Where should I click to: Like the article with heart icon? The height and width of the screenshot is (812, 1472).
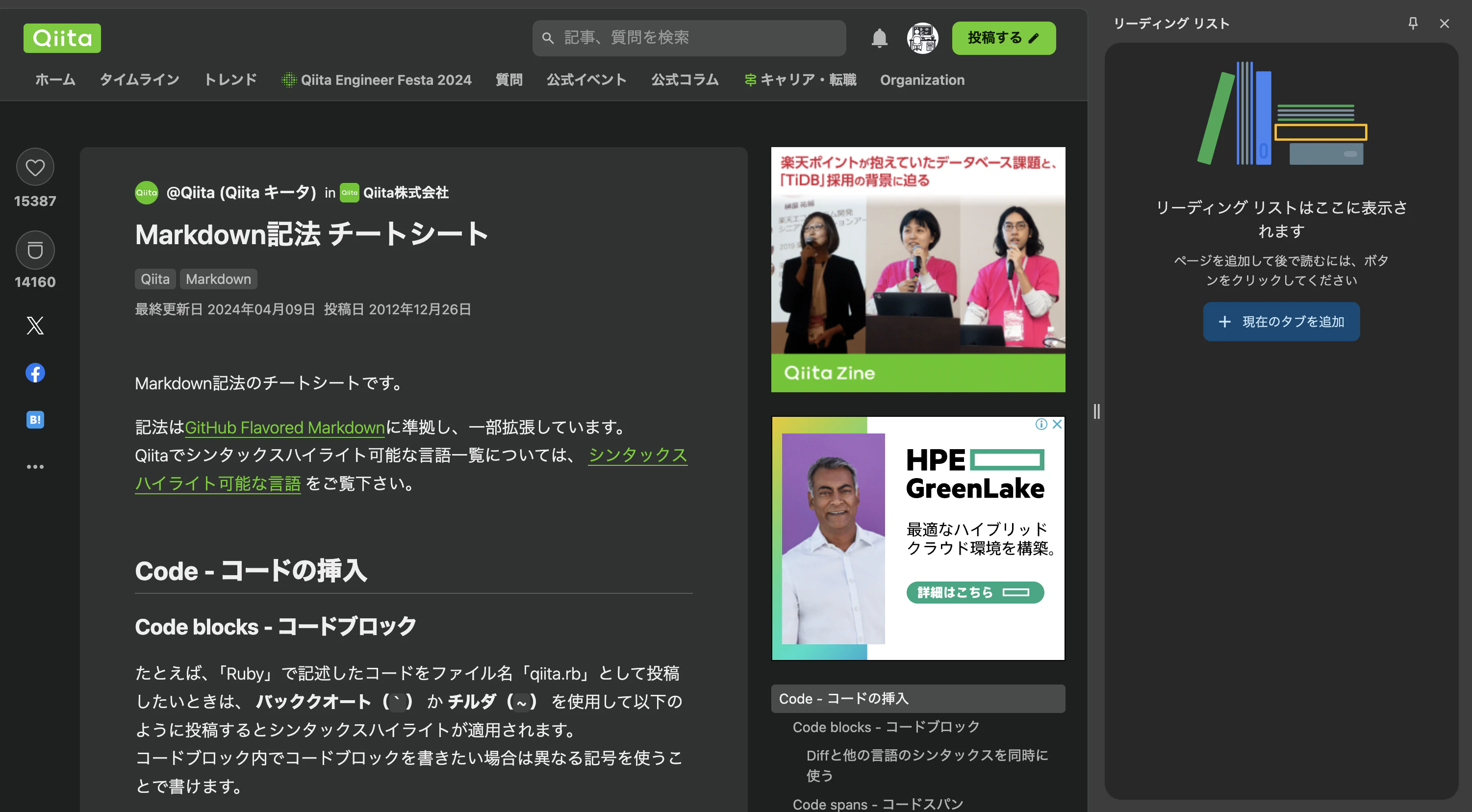(35, 167)
